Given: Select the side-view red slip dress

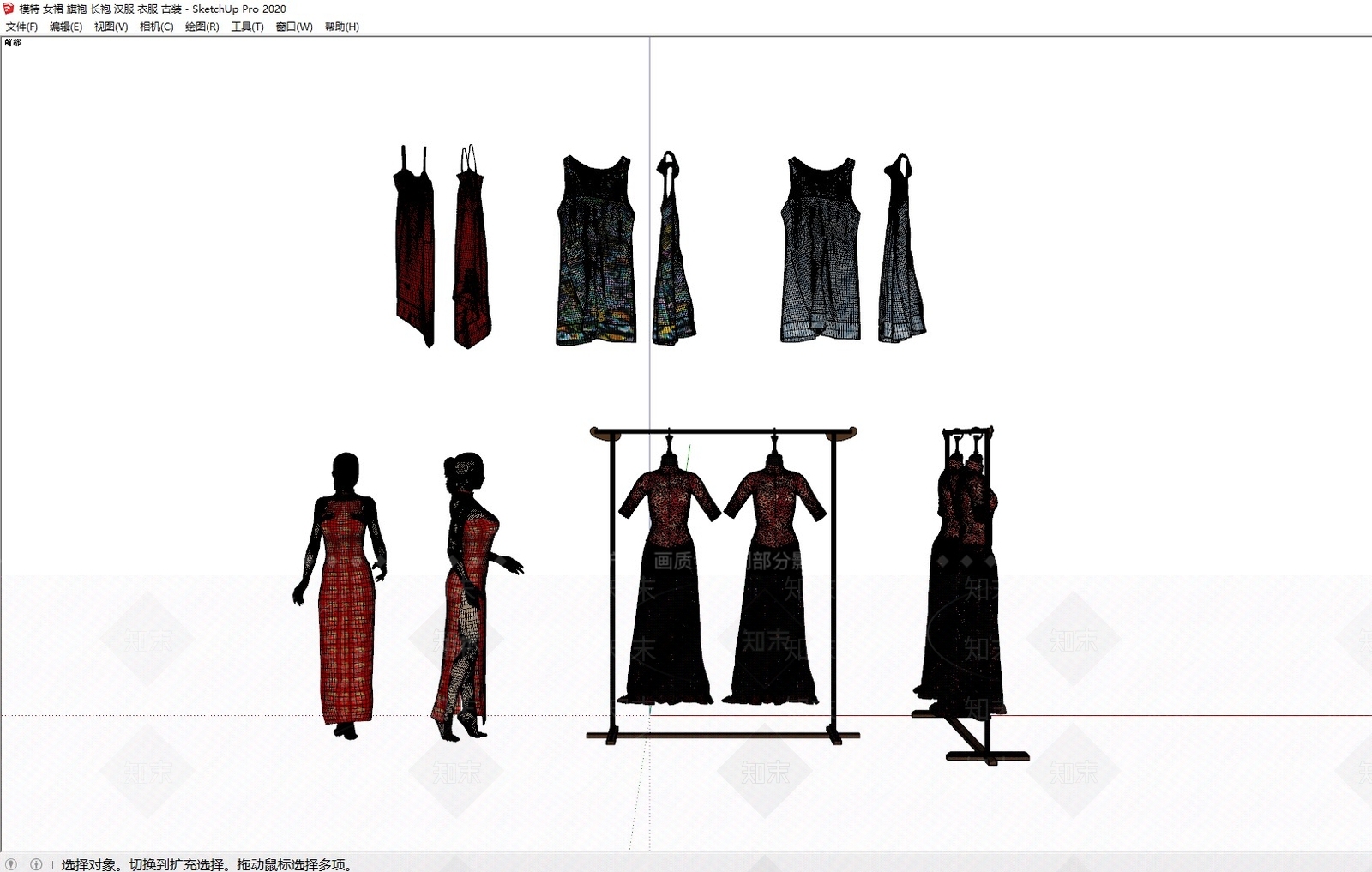Looking at the screenshot, I should coord(472,247).
